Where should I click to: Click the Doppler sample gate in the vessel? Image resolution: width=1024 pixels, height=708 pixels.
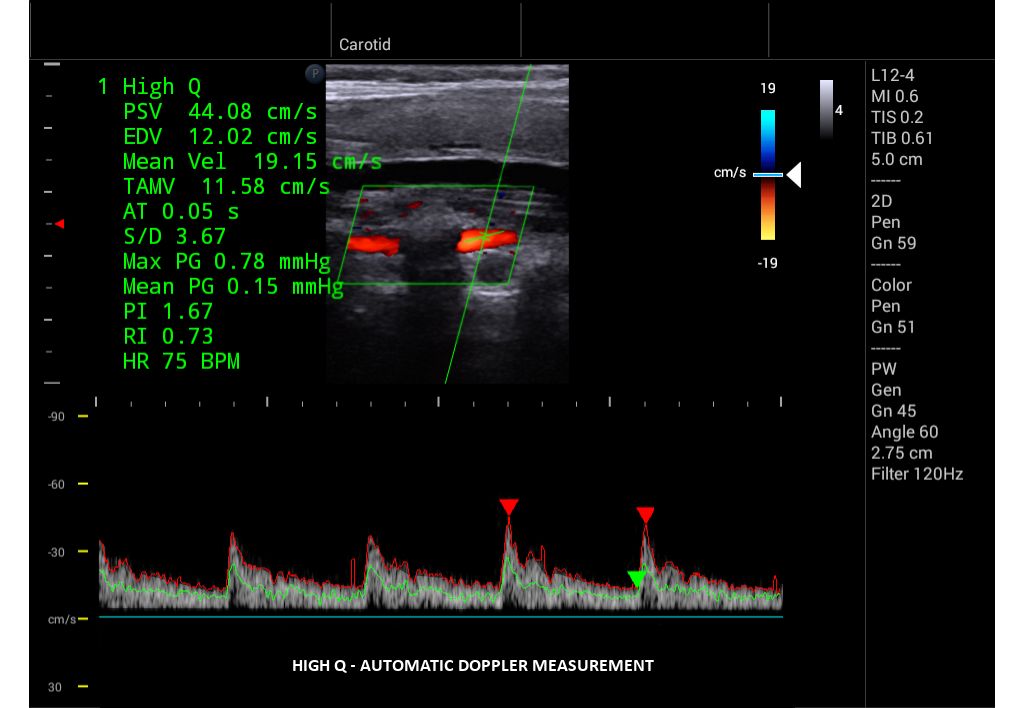tap(486, 236)
